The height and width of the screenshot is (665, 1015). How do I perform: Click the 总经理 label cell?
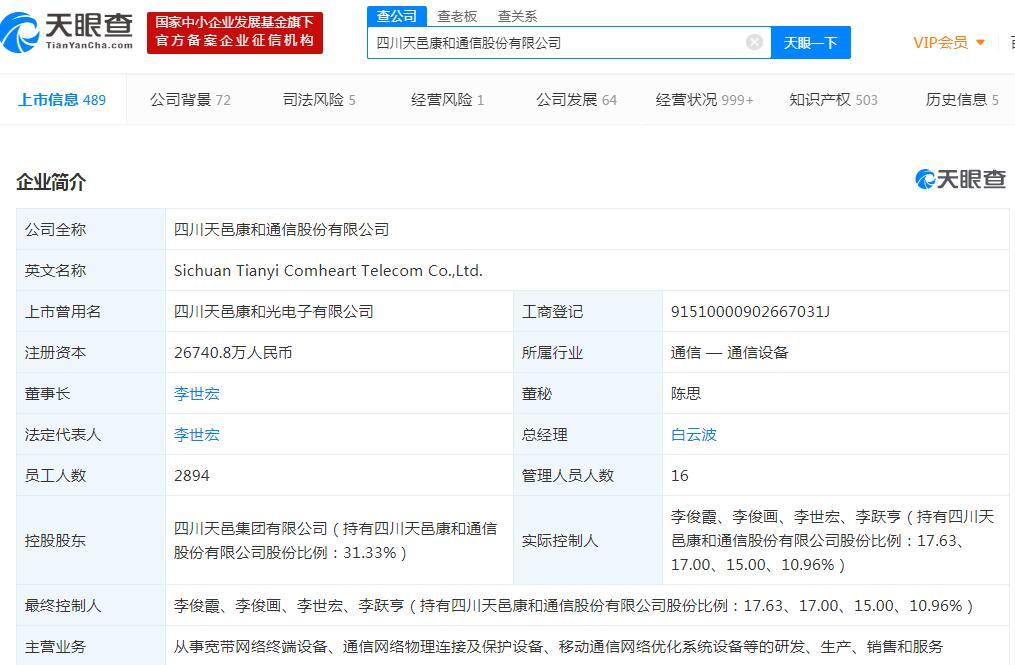point(588,434)
